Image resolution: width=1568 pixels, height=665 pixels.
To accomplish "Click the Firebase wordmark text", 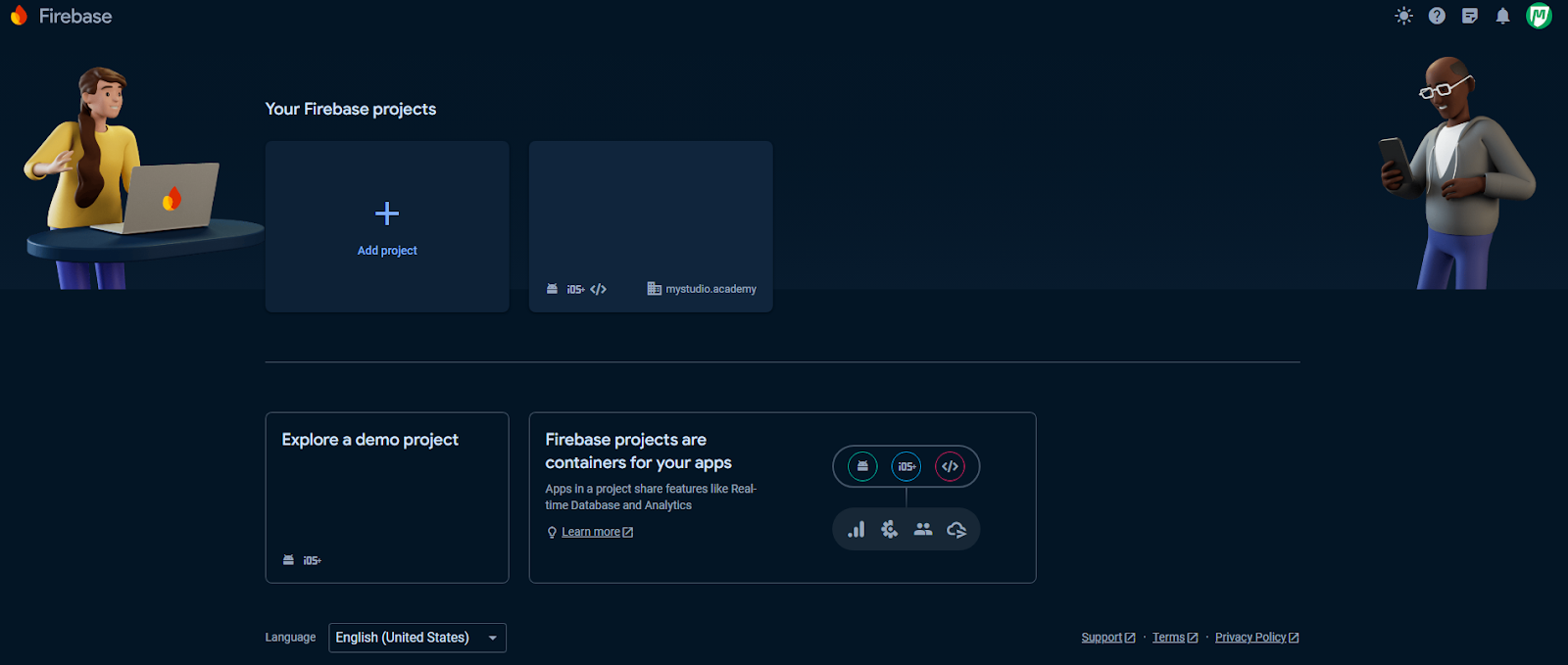I will click(x=75, y=16).
